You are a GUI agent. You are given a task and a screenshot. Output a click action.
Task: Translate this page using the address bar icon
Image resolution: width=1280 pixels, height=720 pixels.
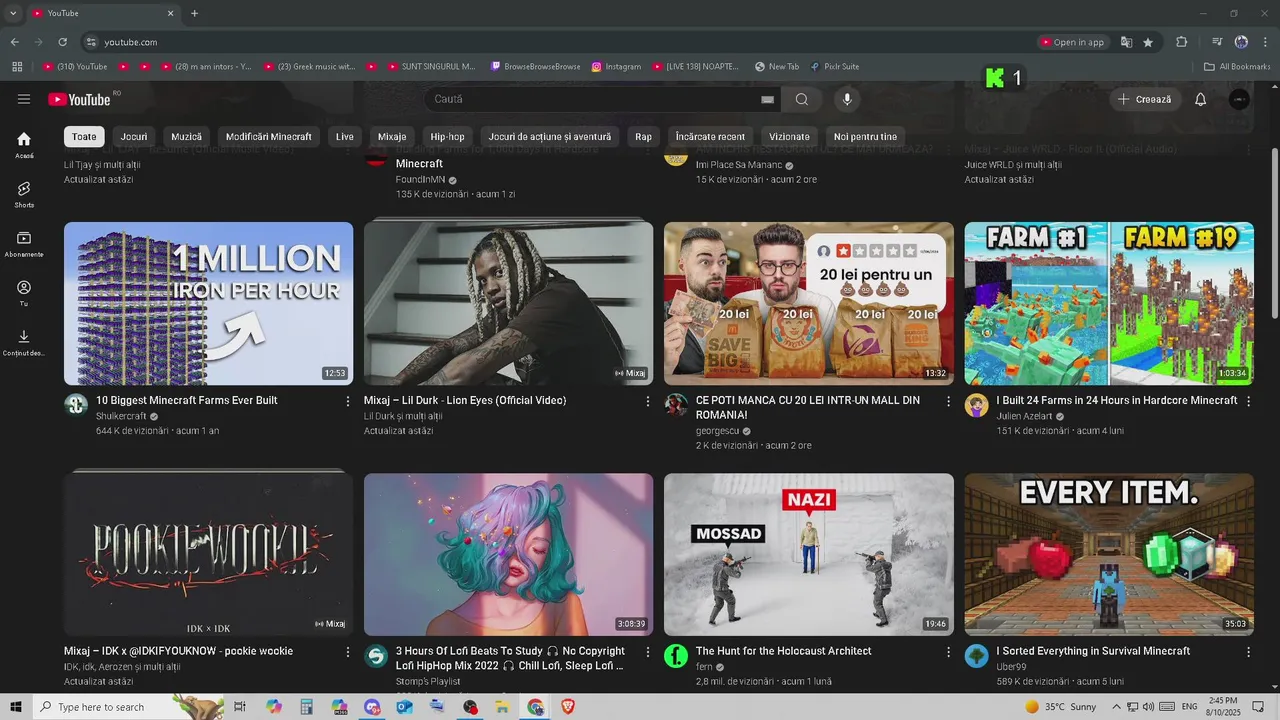point(1127,42)
